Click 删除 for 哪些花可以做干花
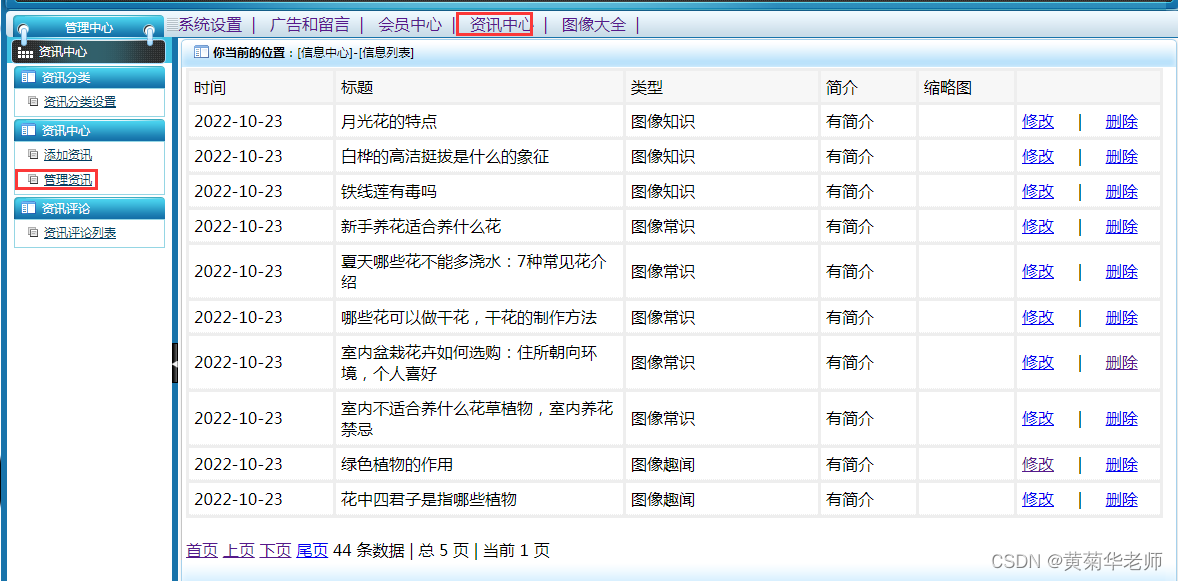1178x581 pixels. click(1121, 317)
